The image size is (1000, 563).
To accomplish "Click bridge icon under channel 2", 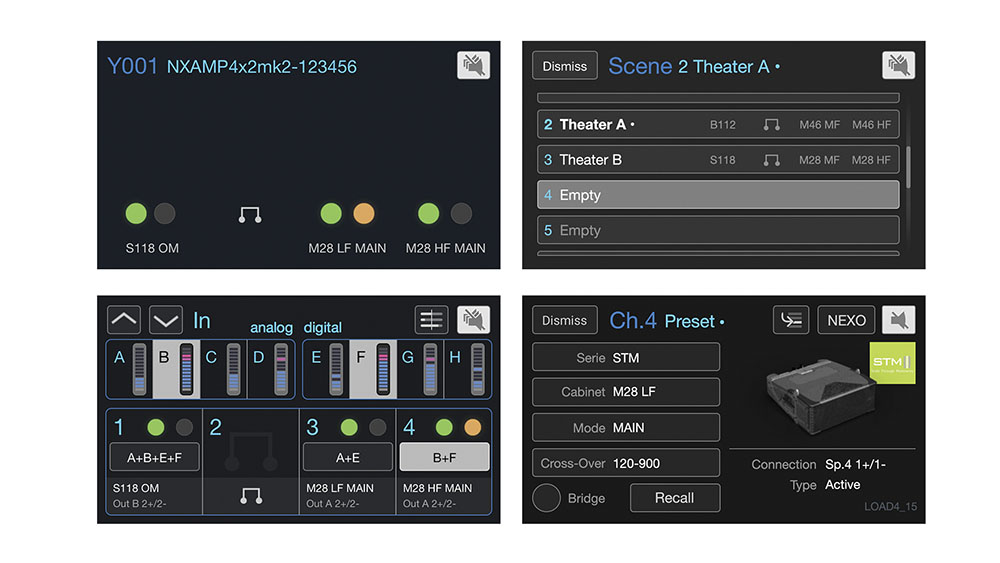I will point(251,495).
